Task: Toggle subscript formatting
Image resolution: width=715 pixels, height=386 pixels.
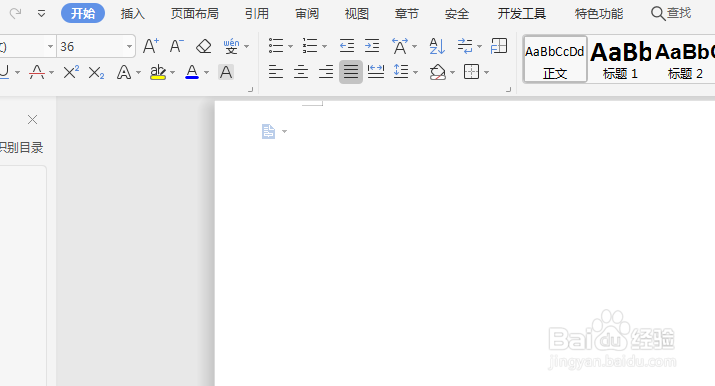Action: pyautogui.click(x=96, y=72)
